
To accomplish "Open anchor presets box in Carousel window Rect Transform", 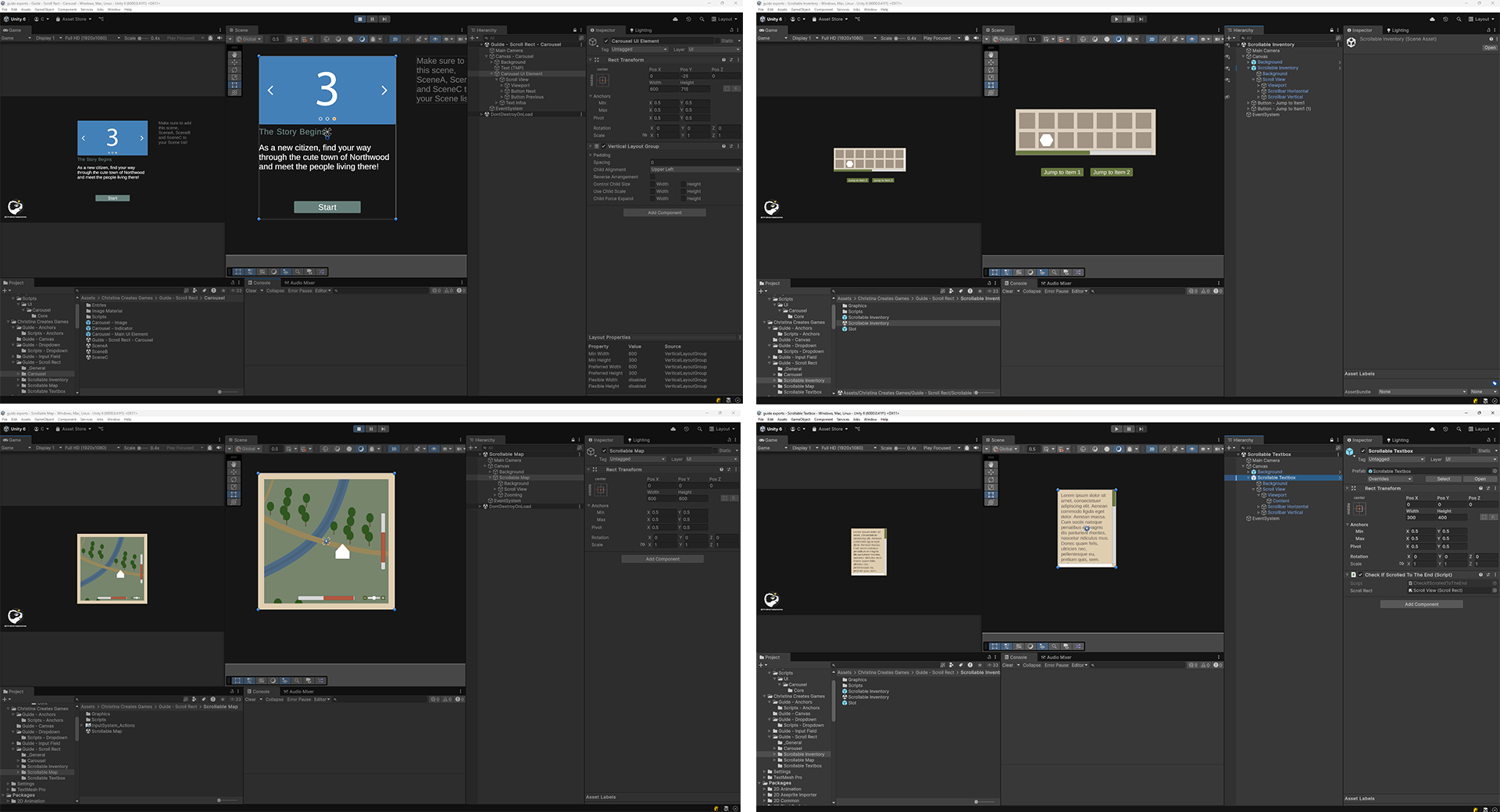I will coord(602,80).
